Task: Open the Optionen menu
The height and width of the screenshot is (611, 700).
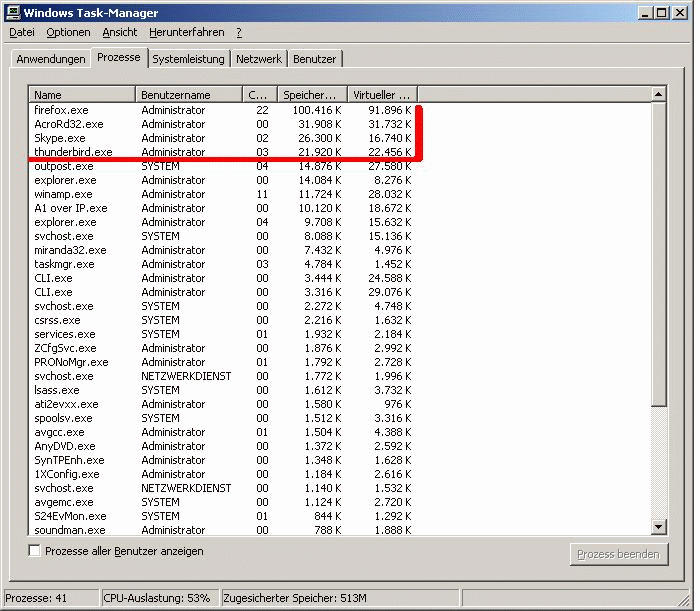Action: (68, 32)
